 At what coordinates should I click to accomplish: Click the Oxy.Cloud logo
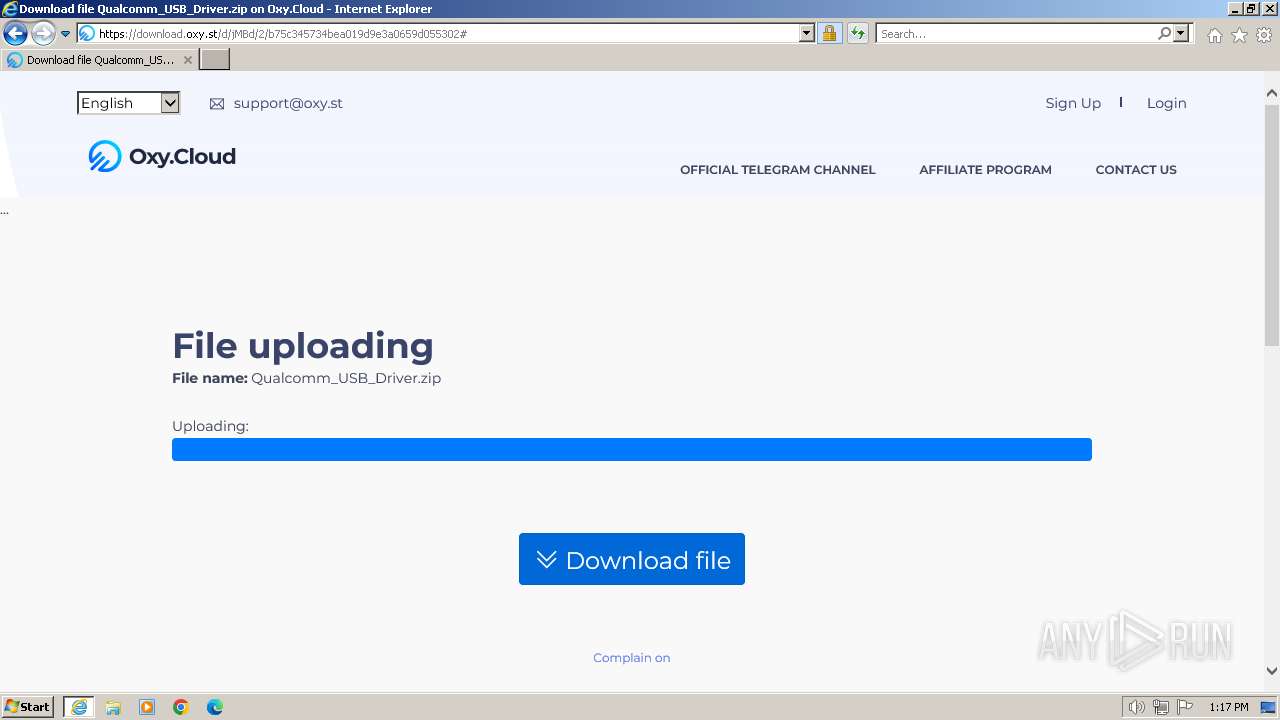(162, 156)
